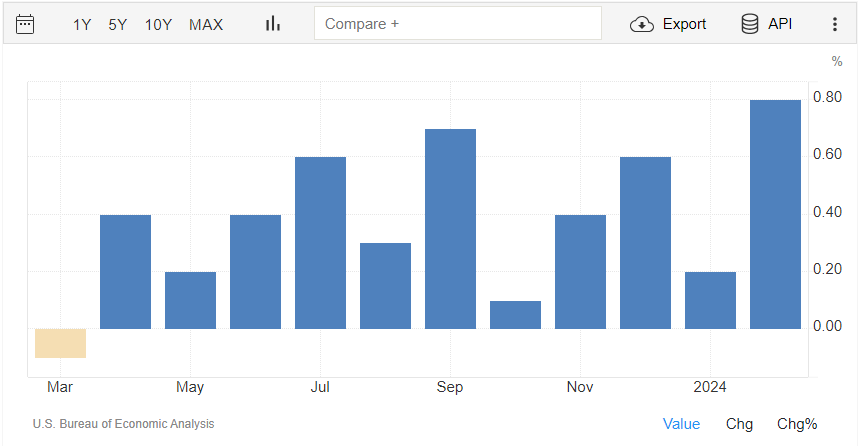Viewport: 858px width, 446px height.
Task: Click the 0.40 bar at Nov
Action: (581, 272)
